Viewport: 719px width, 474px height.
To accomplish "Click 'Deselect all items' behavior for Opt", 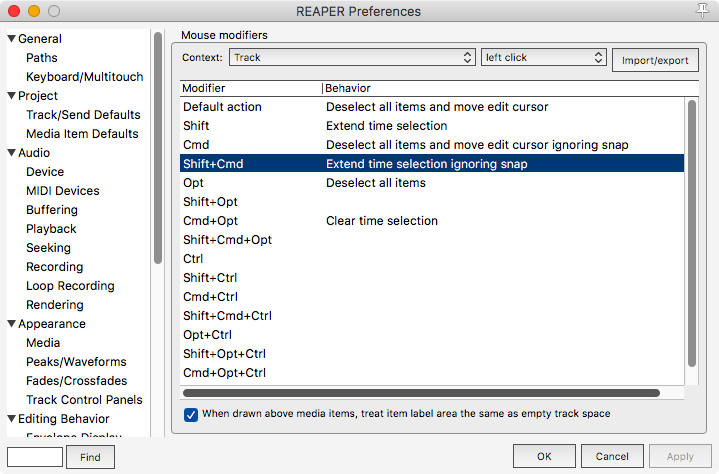I will tap(376, 183).
